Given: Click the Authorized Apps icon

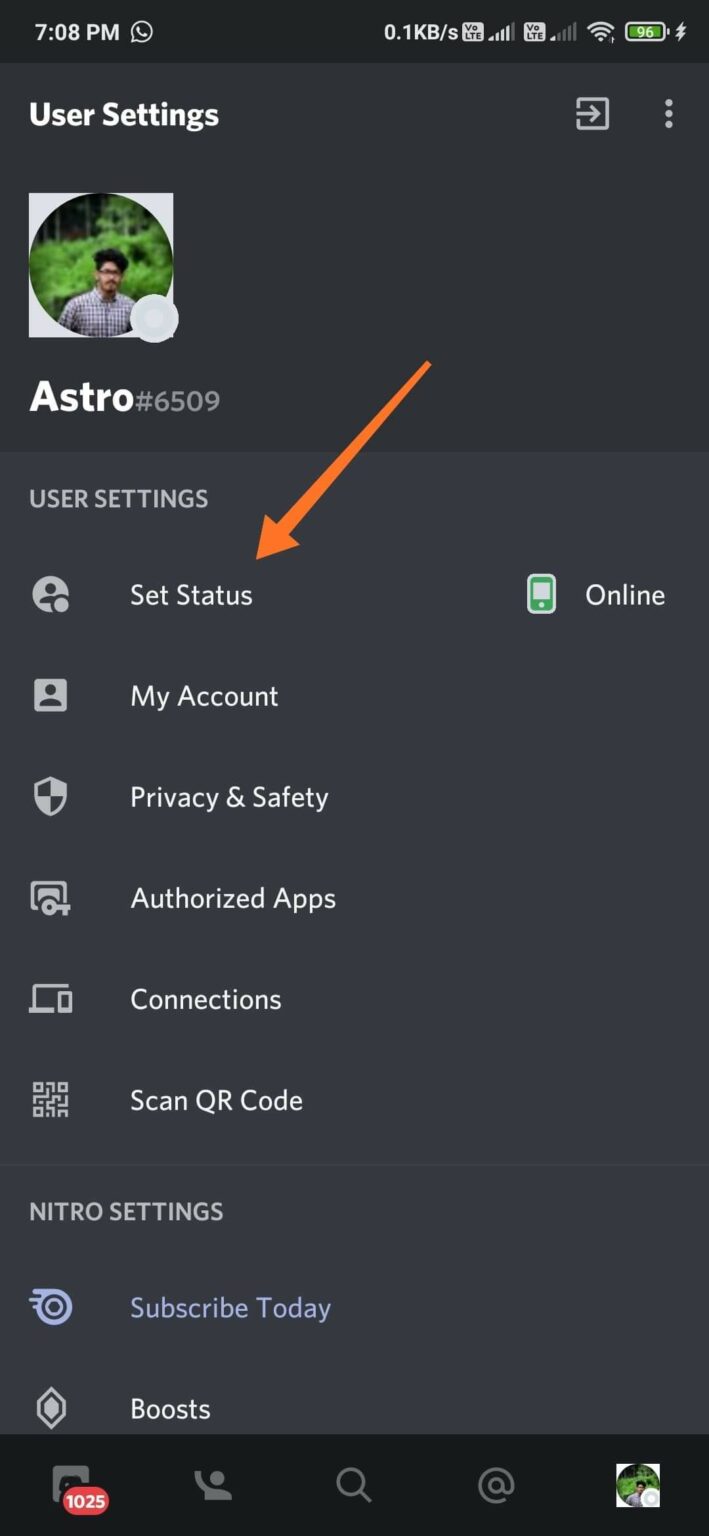Looking at the screenshot, I should pyautogui.click(x=51, y=897).
